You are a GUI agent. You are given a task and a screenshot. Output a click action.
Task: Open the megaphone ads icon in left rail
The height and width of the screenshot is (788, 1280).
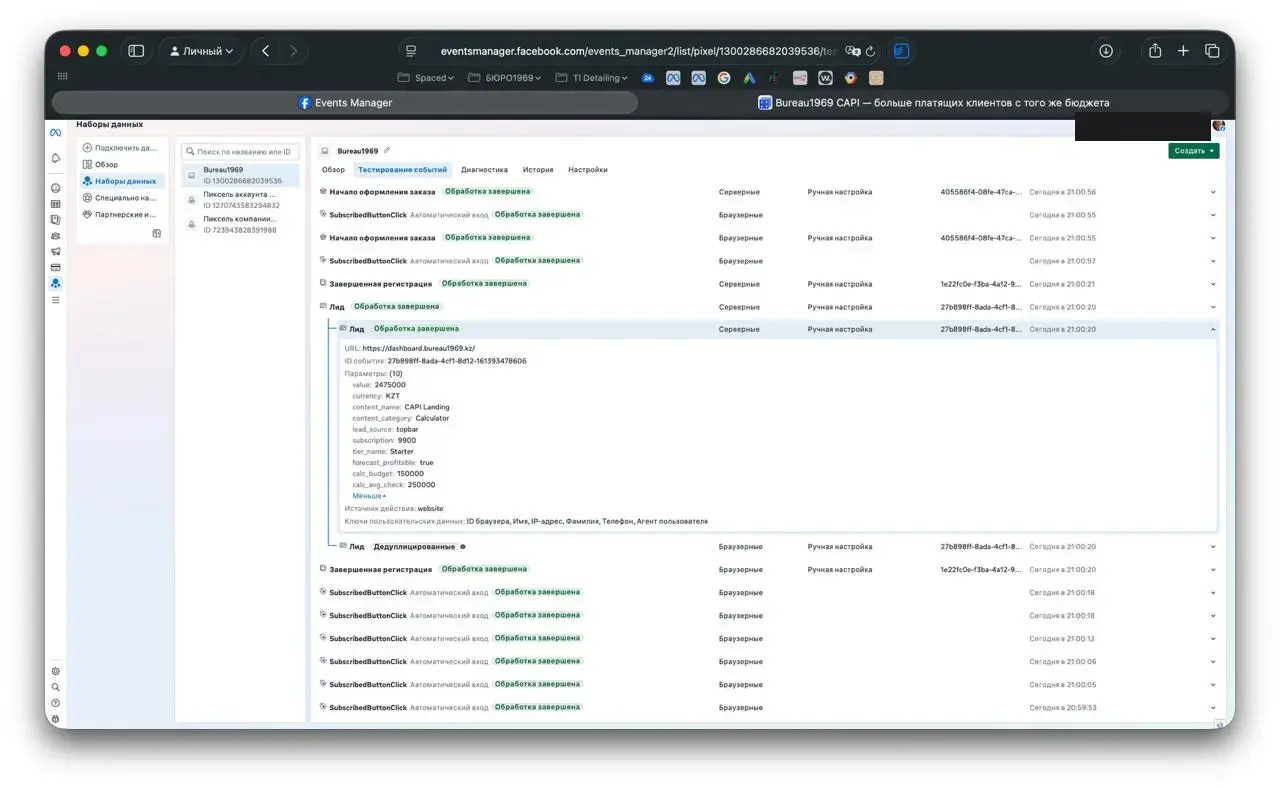[x=55, y=251]
